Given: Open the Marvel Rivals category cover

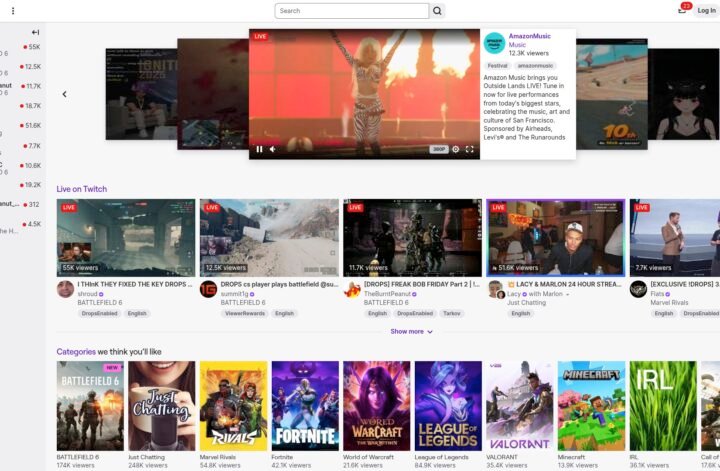Looking at the screenshot, I should click(233, 406).
